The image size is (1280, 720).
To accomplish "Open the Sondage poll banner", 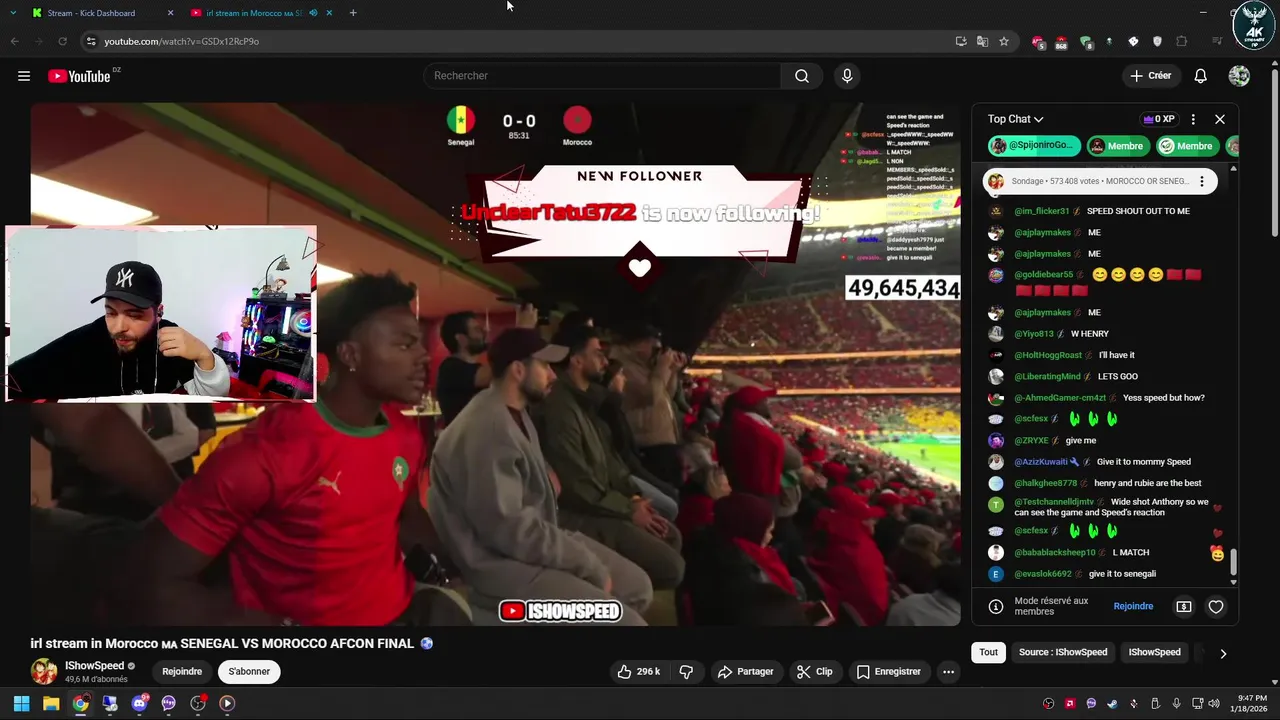I will 1099,181.
